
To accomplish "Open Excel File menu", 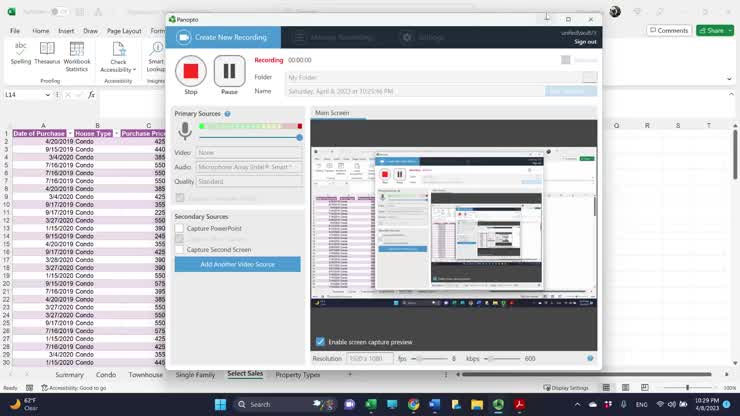I will pos(15,31).
